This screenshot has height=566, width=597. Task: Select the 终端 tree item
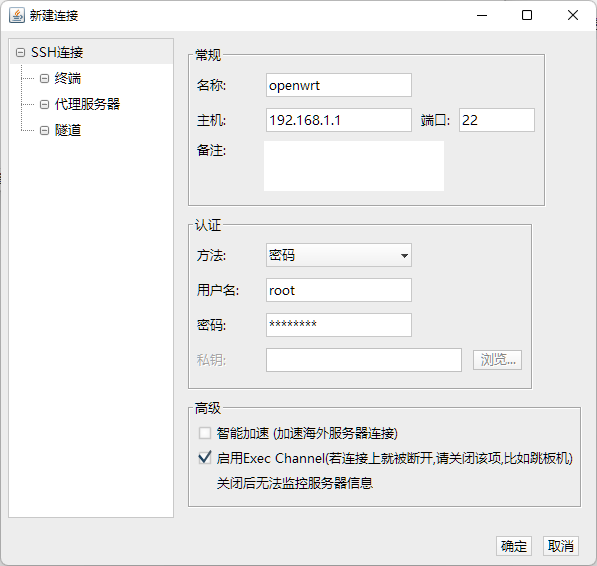point(67,78)
